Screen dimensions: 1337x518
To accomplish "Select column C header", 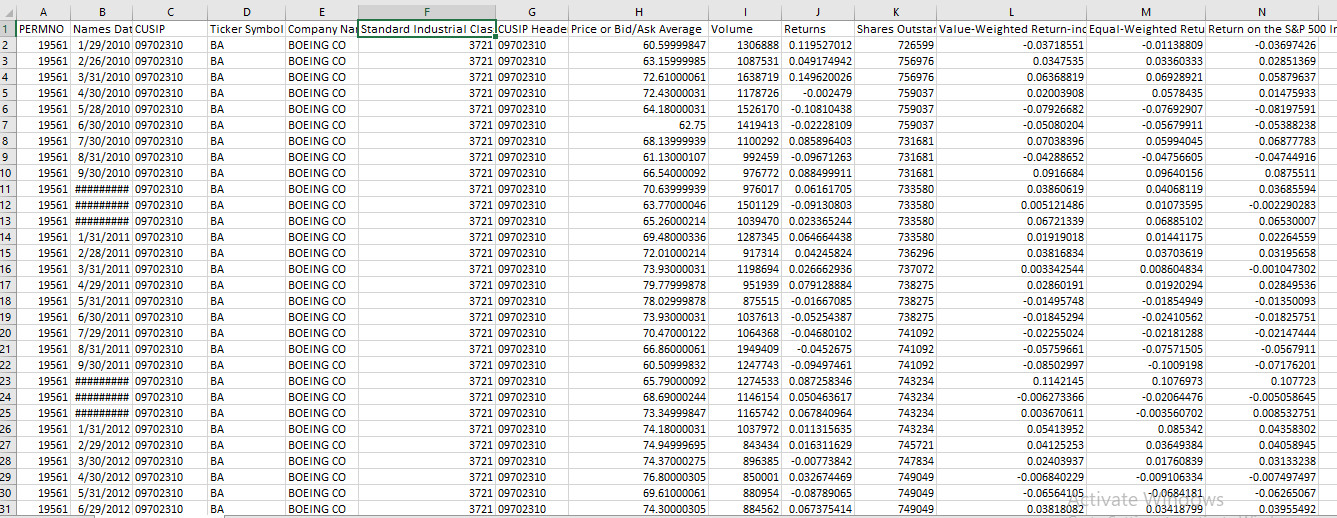I will click(x=170, y=12).
